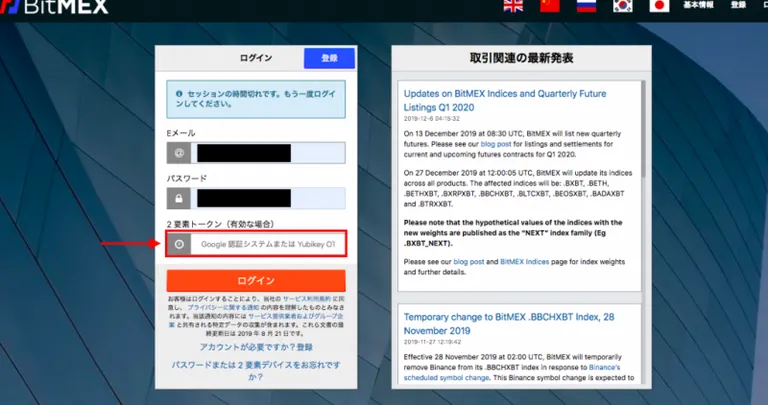Click the Eメール field label
The width and height of the screenshot is (768, 405).
tap(181, 133)
